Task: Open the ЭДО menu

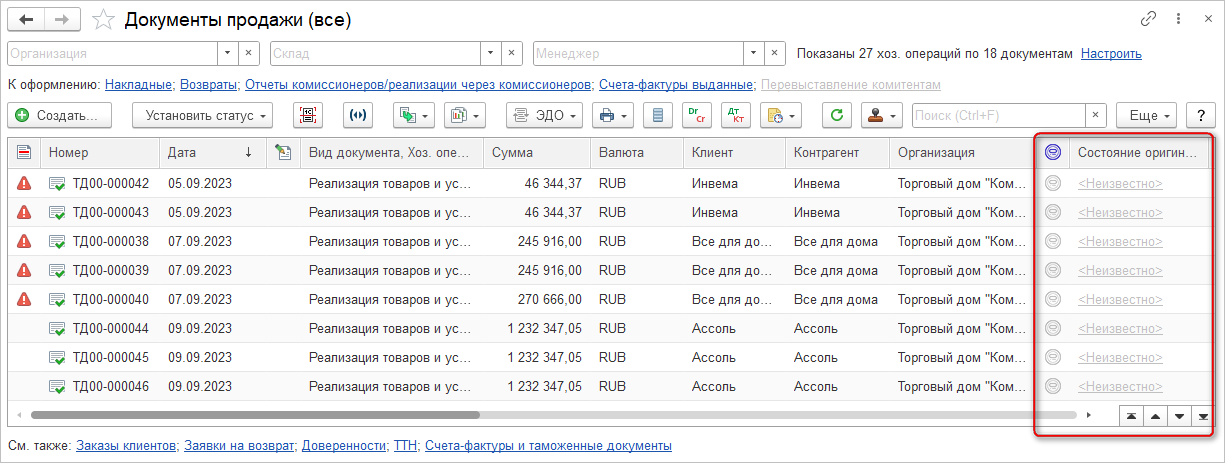Action: click(x=545, y=116)
